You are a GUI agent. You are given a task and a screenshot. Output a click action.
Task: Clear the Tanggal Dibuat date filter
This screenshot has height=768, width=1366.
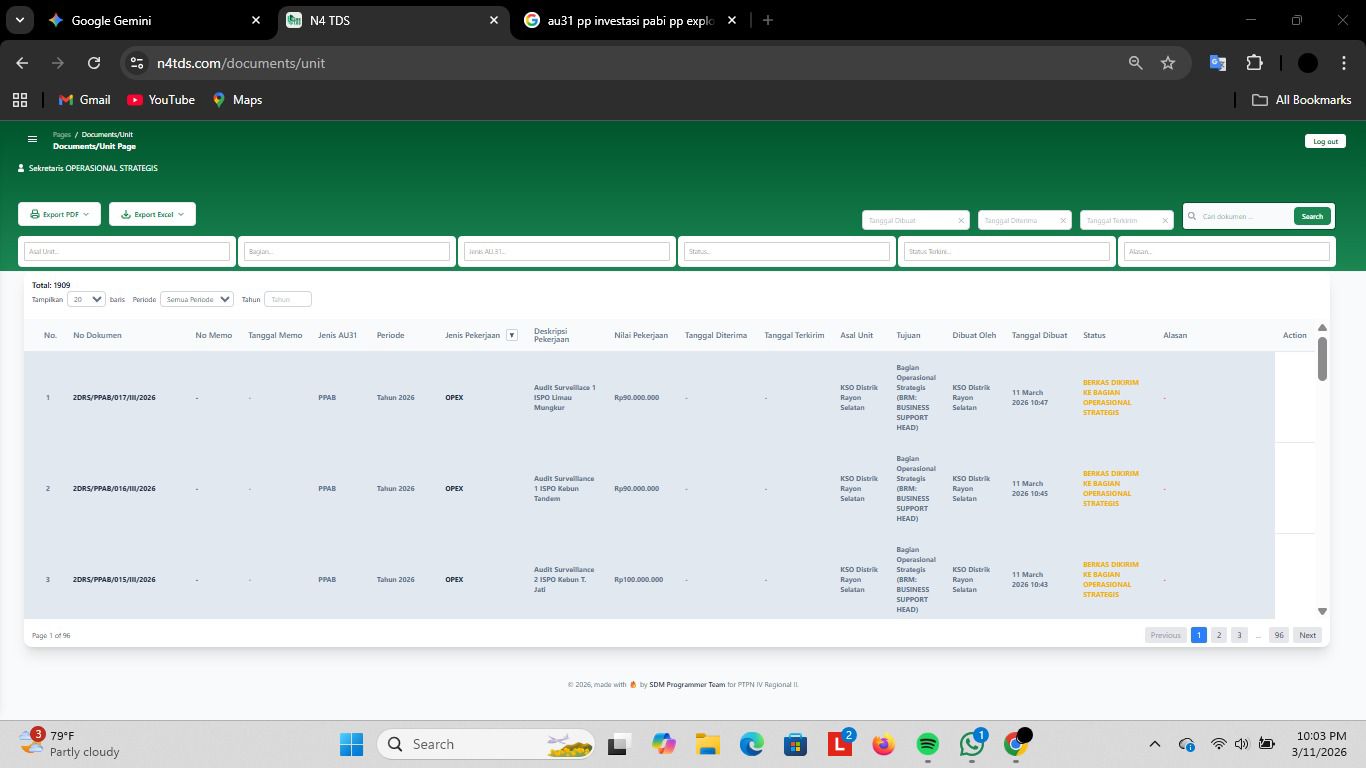(961, 220)
